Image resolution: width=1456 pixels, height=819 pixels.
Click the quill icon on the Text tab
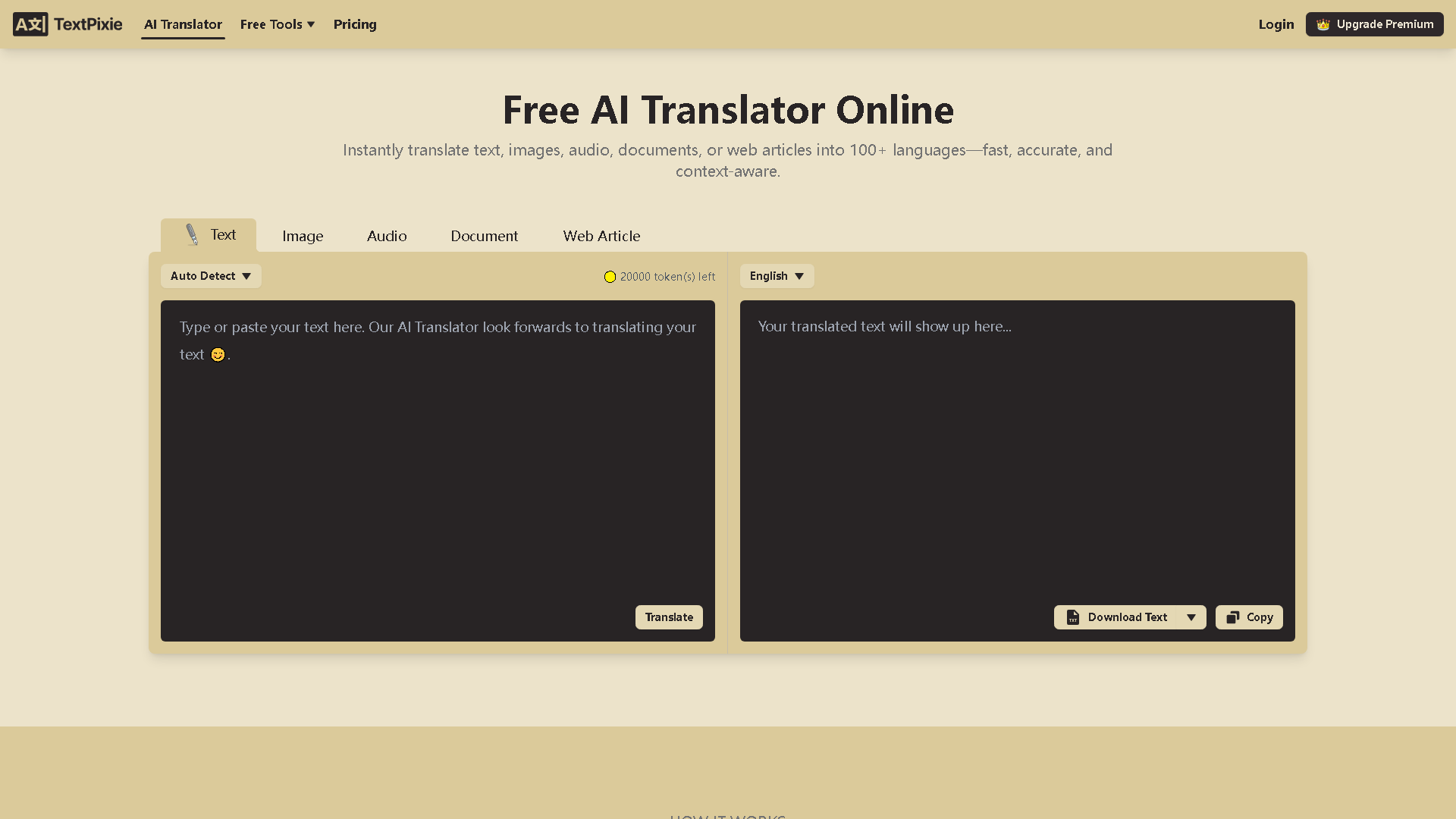pyautogui.click(x=190, y=234)
